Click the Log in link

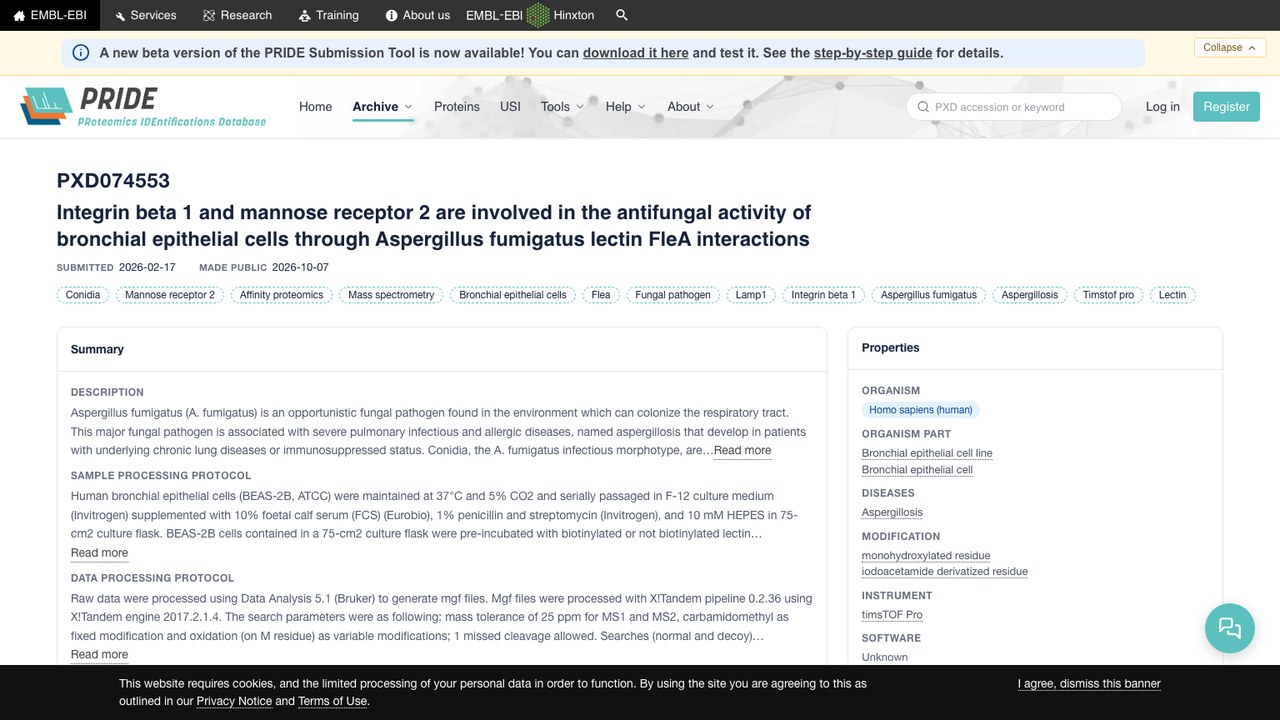coord(1163,107)
